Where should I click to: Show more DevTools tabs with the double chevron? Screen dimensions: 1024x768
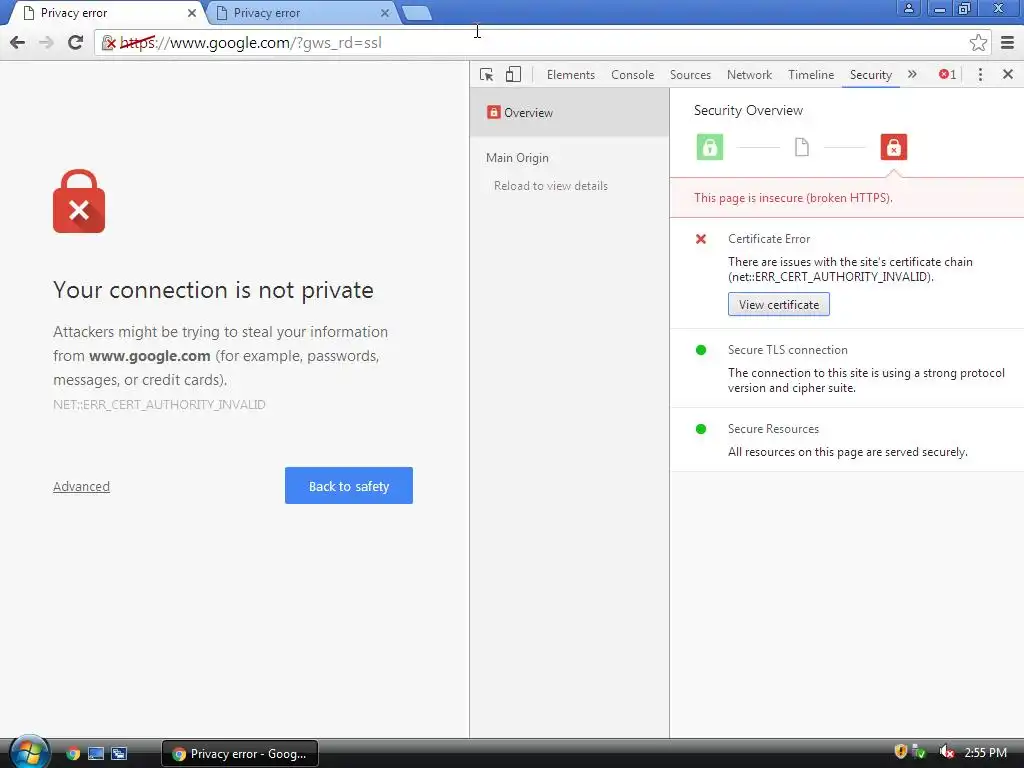912,74
